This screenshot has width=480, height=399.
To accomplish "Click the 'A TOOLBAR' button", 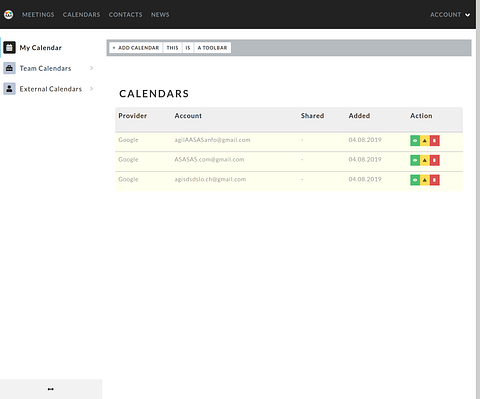I will (212, 48).
